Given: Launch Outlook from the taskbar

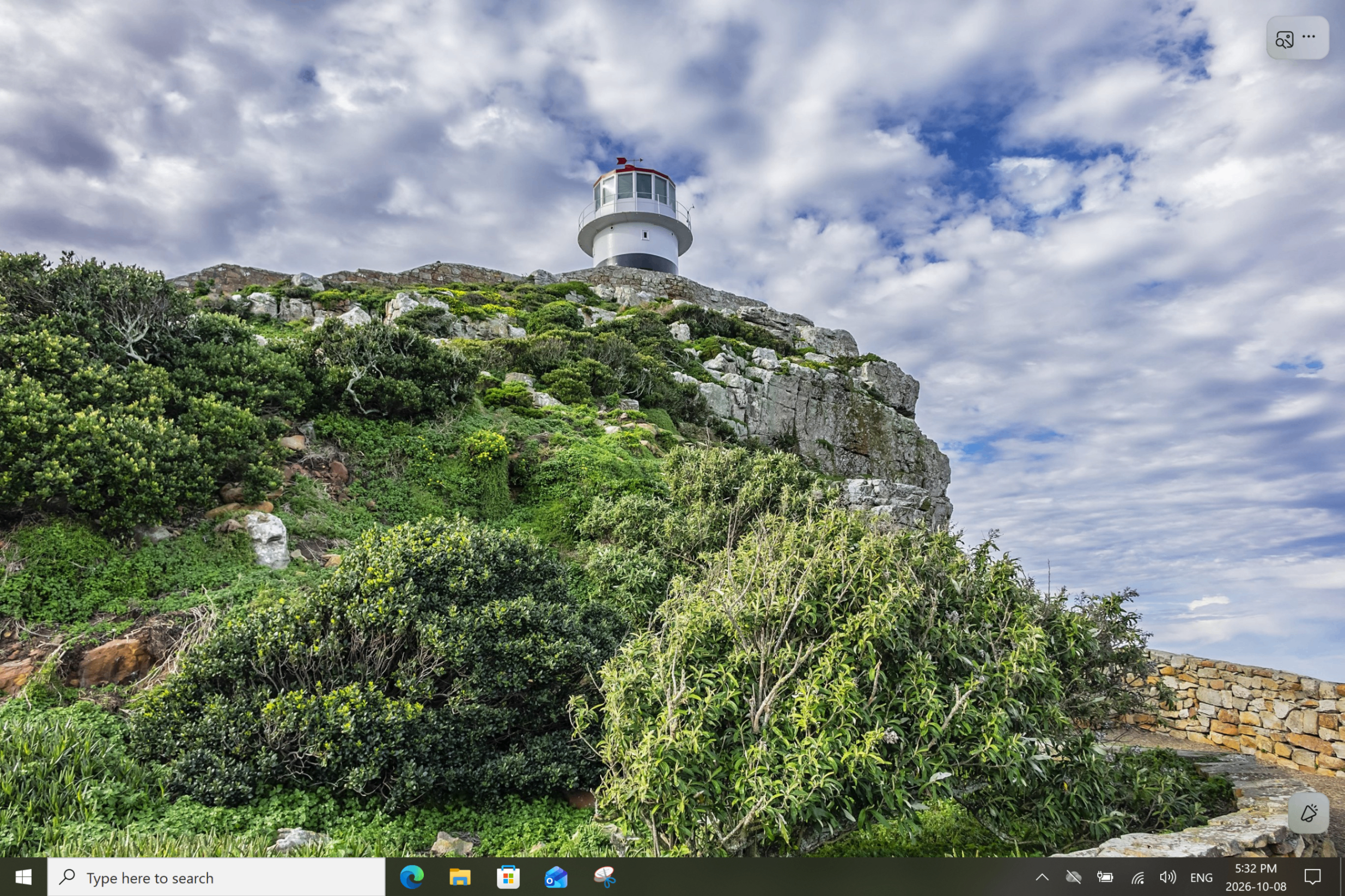Looking at the screenshot, I should pyautogui.click(x=556, y=877).
